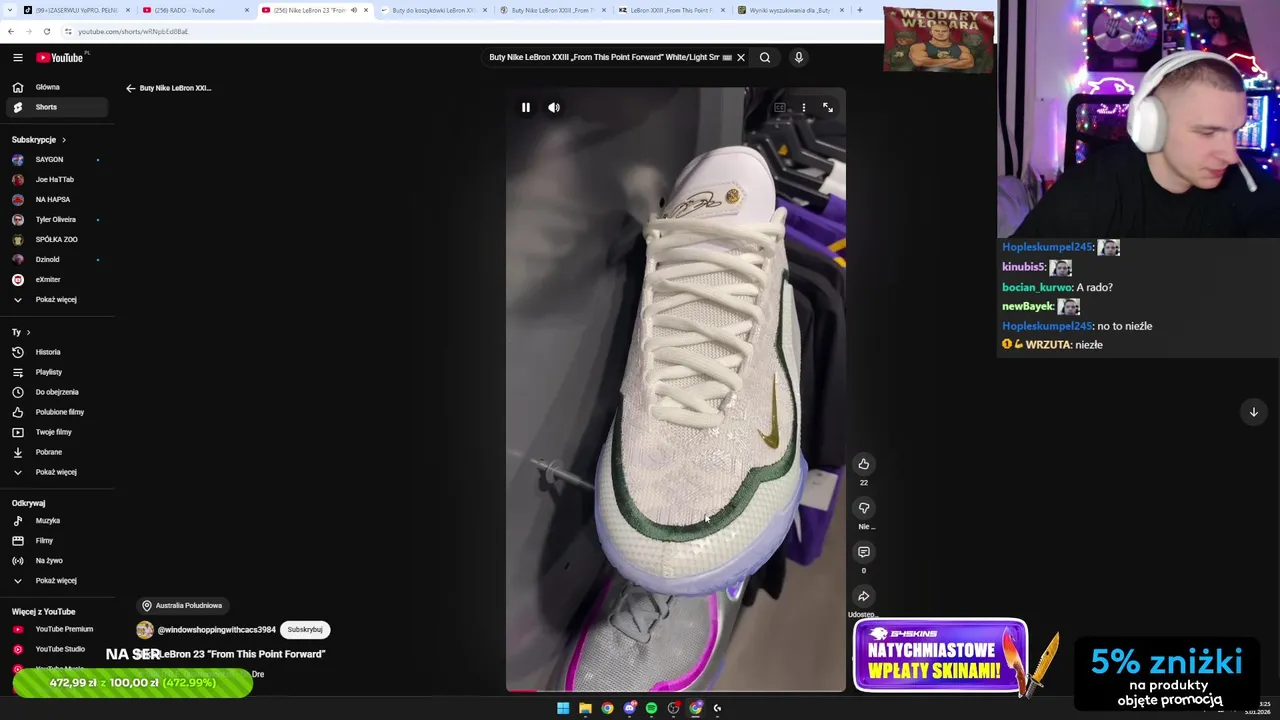Click the YouTube search input field
1280x720 pixels.
603,58
